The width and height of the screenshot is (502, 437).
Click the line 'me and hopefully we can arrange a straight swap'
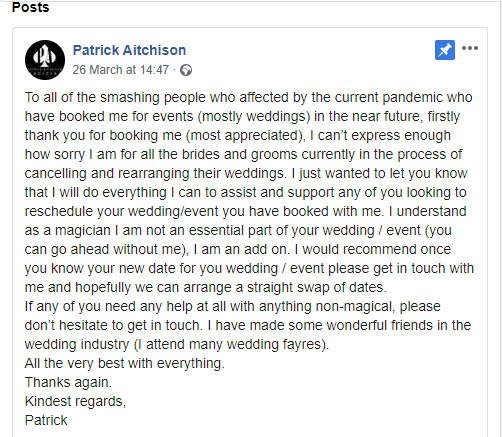pos(206,287)
